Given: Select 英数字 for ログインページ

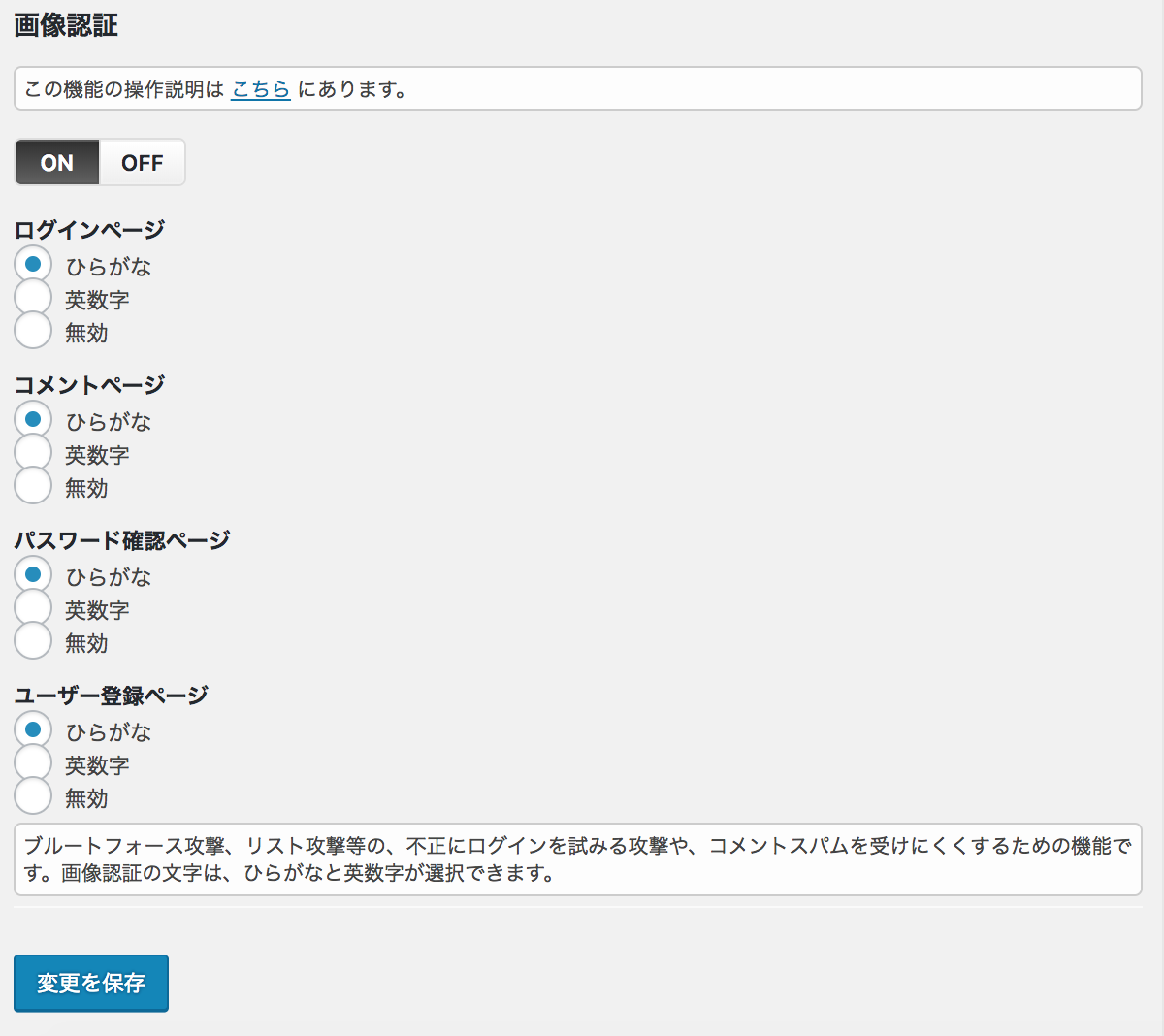Looking at the screenshot, I should point(33,298).
